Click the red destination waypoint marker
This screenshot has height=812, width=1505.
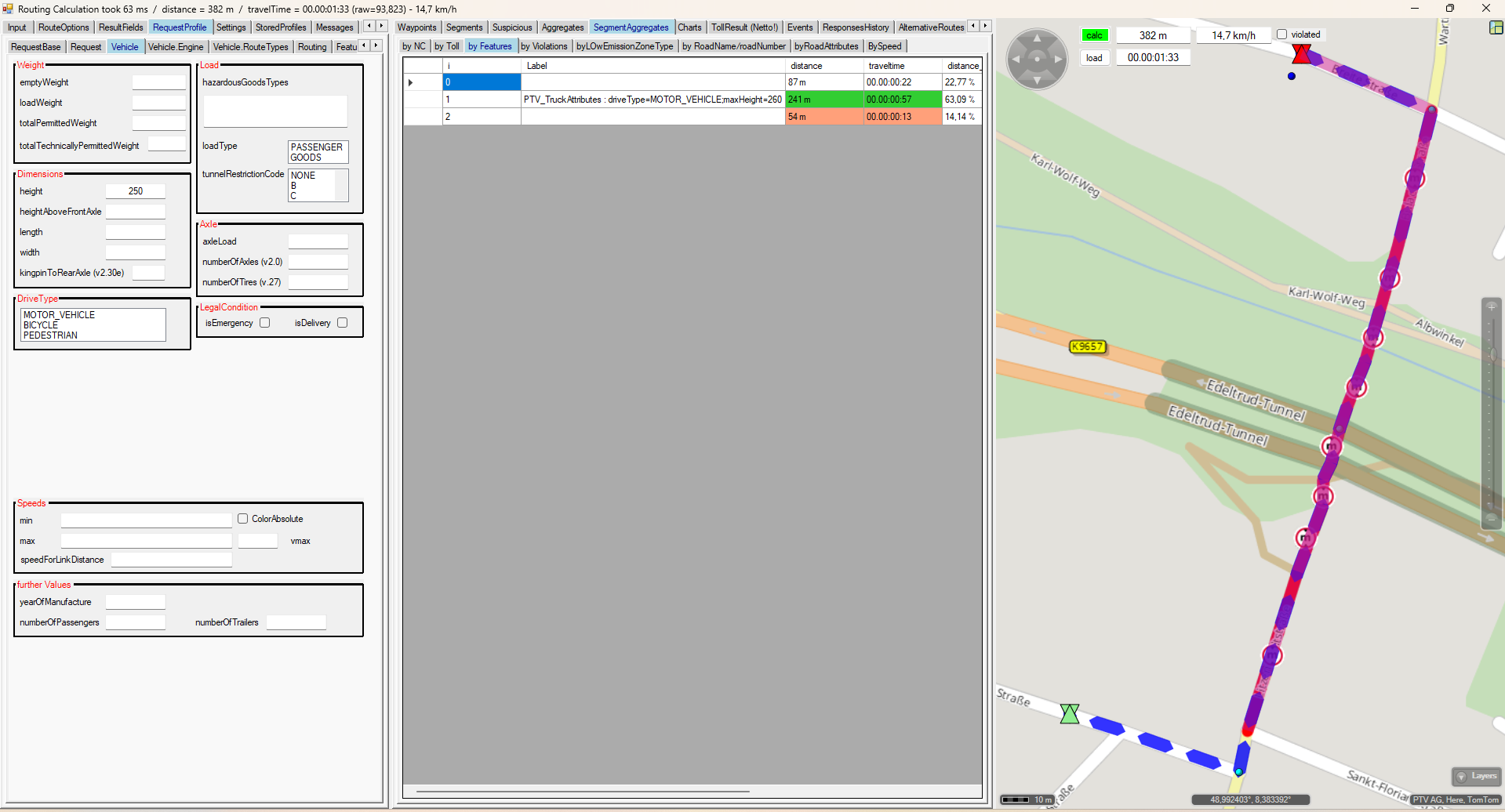coord(1301,53)
